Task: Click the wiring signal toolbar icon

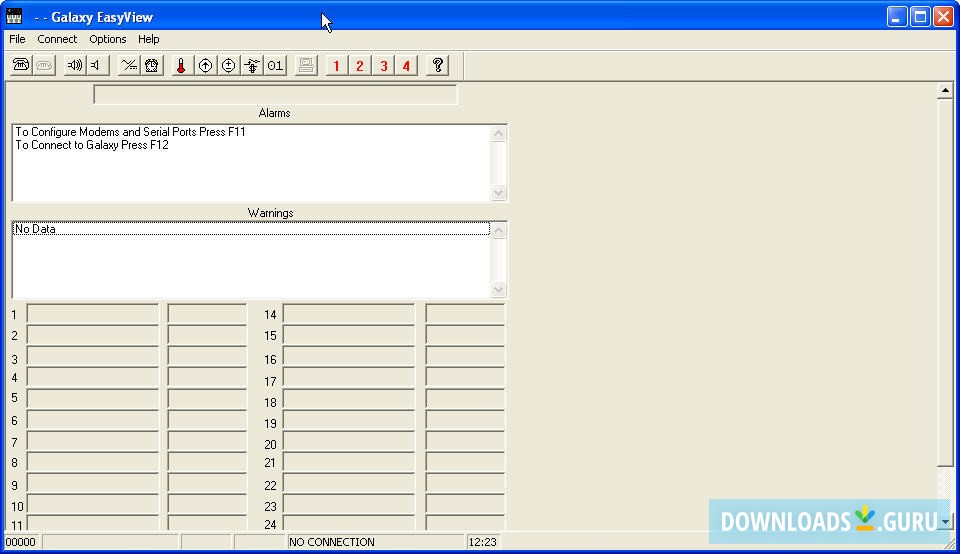Action: tap(252, 65)
